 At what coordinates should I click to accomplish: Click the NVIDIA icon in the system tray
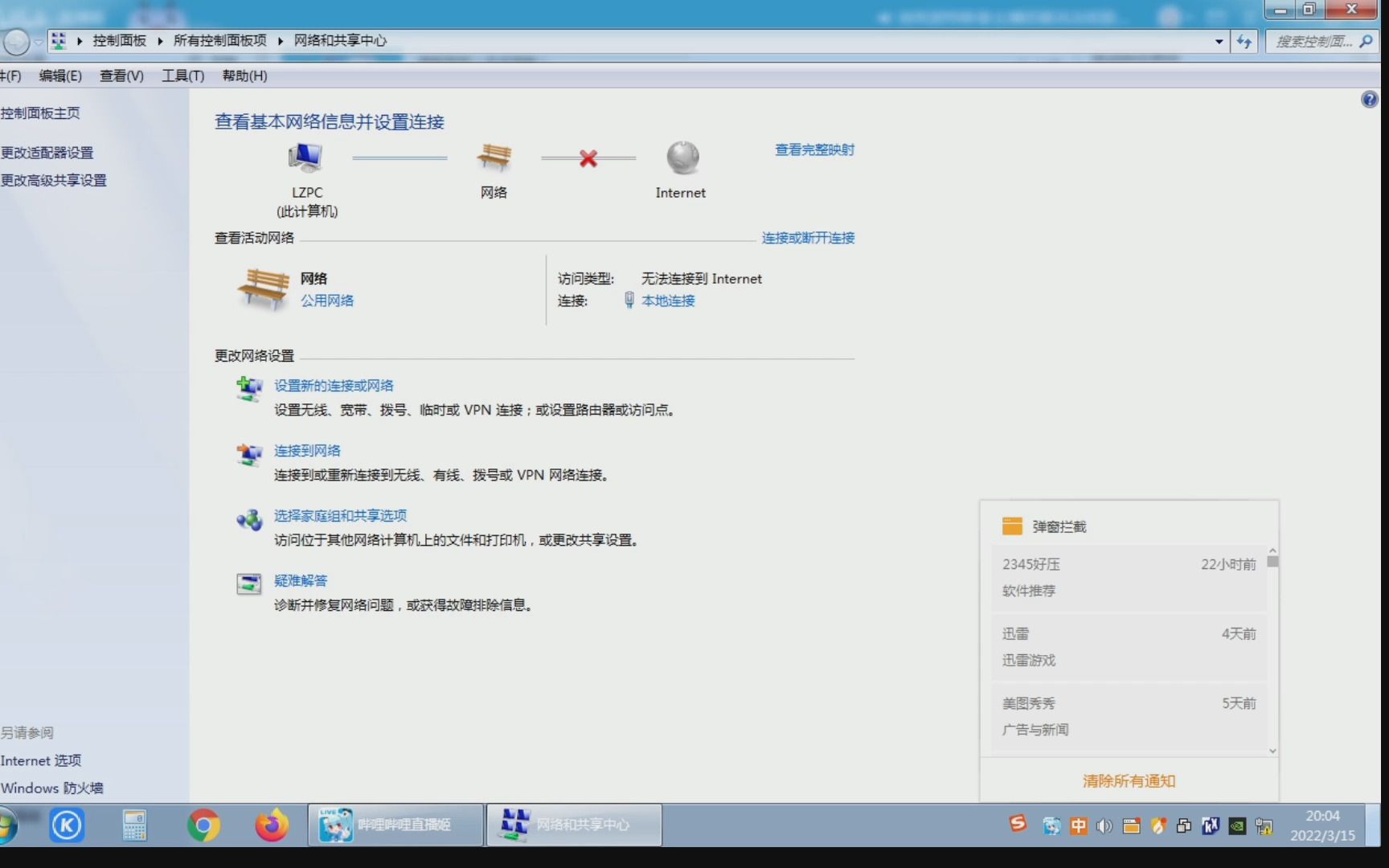(1237, 826)
